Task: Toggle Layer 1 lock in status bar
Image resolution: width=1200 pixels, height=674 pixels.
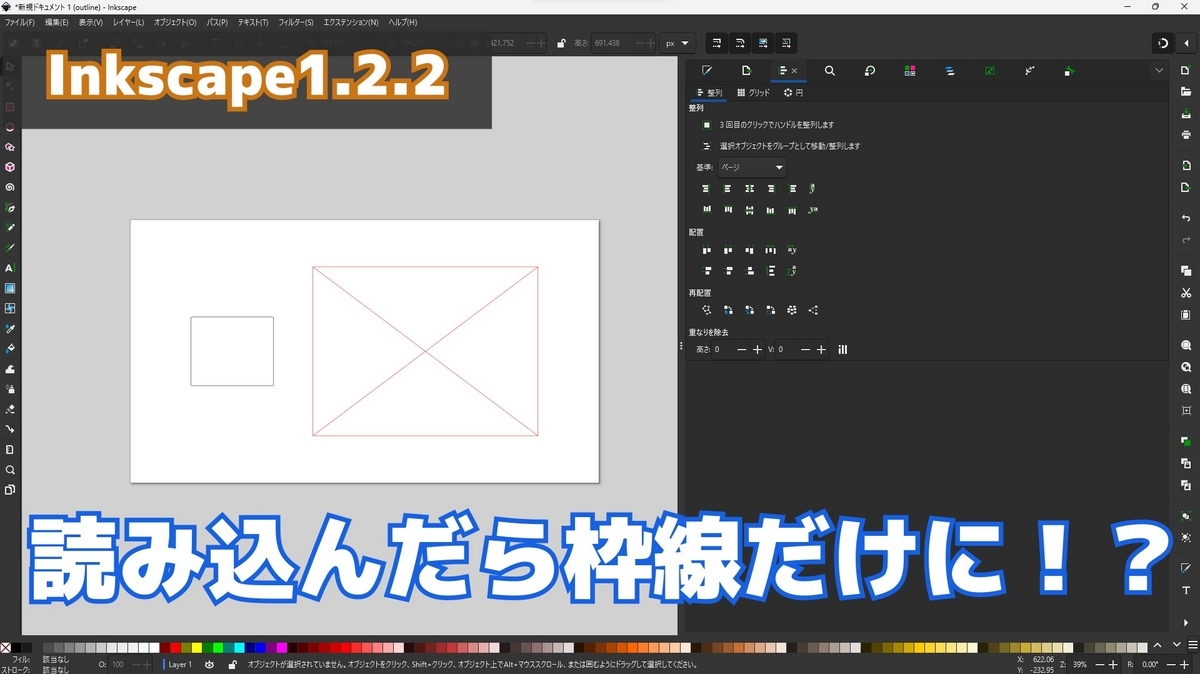Action: coord(232,664)
